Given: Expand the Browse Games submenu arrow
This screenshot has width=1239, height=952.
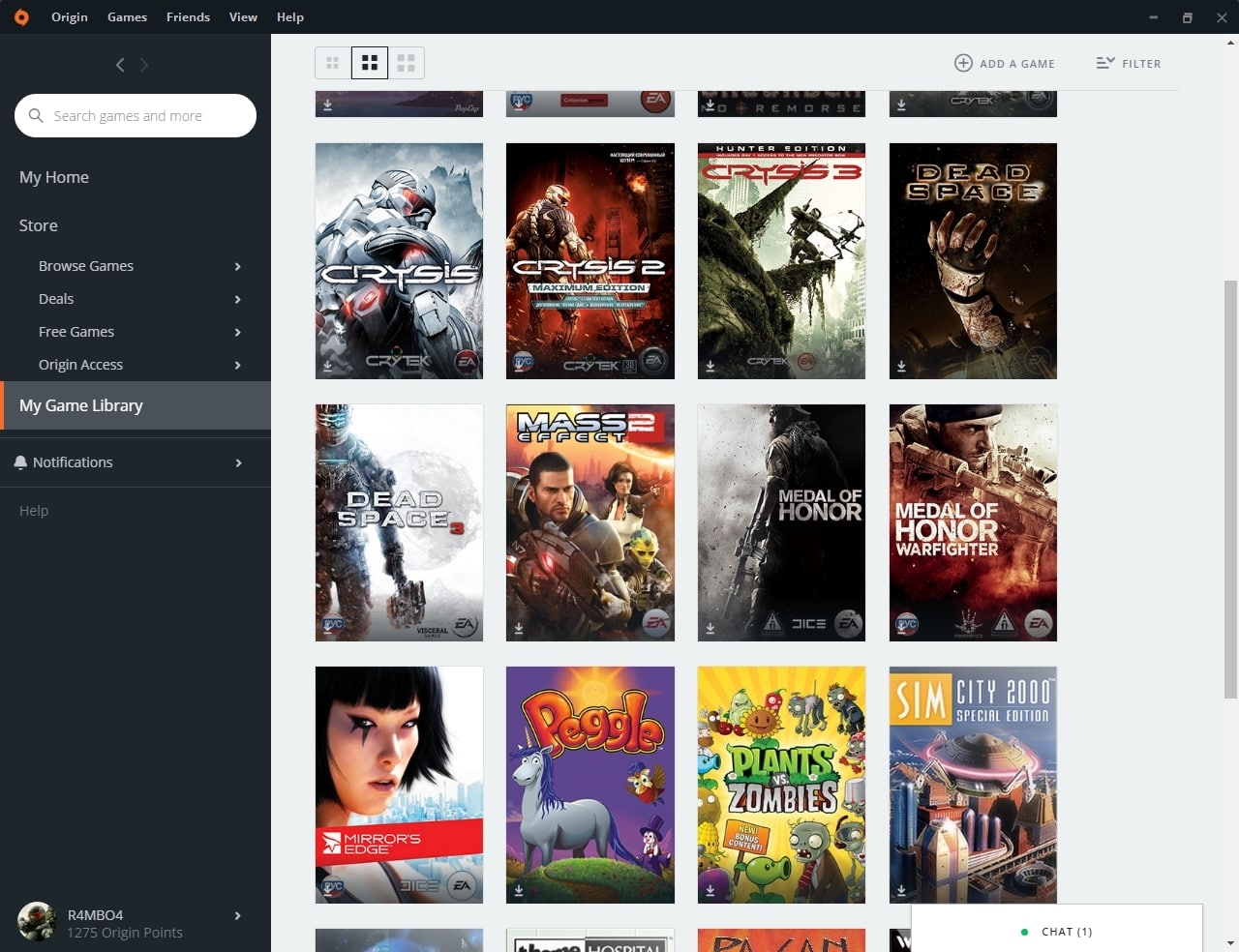Looking at the screenshot, I should pos(238,266).
